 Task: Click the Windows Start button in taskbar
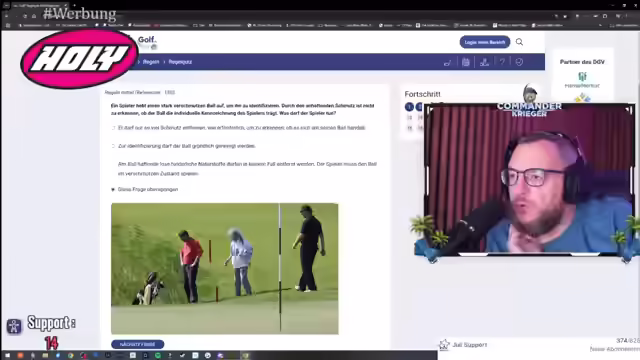[x=7, y=356]
